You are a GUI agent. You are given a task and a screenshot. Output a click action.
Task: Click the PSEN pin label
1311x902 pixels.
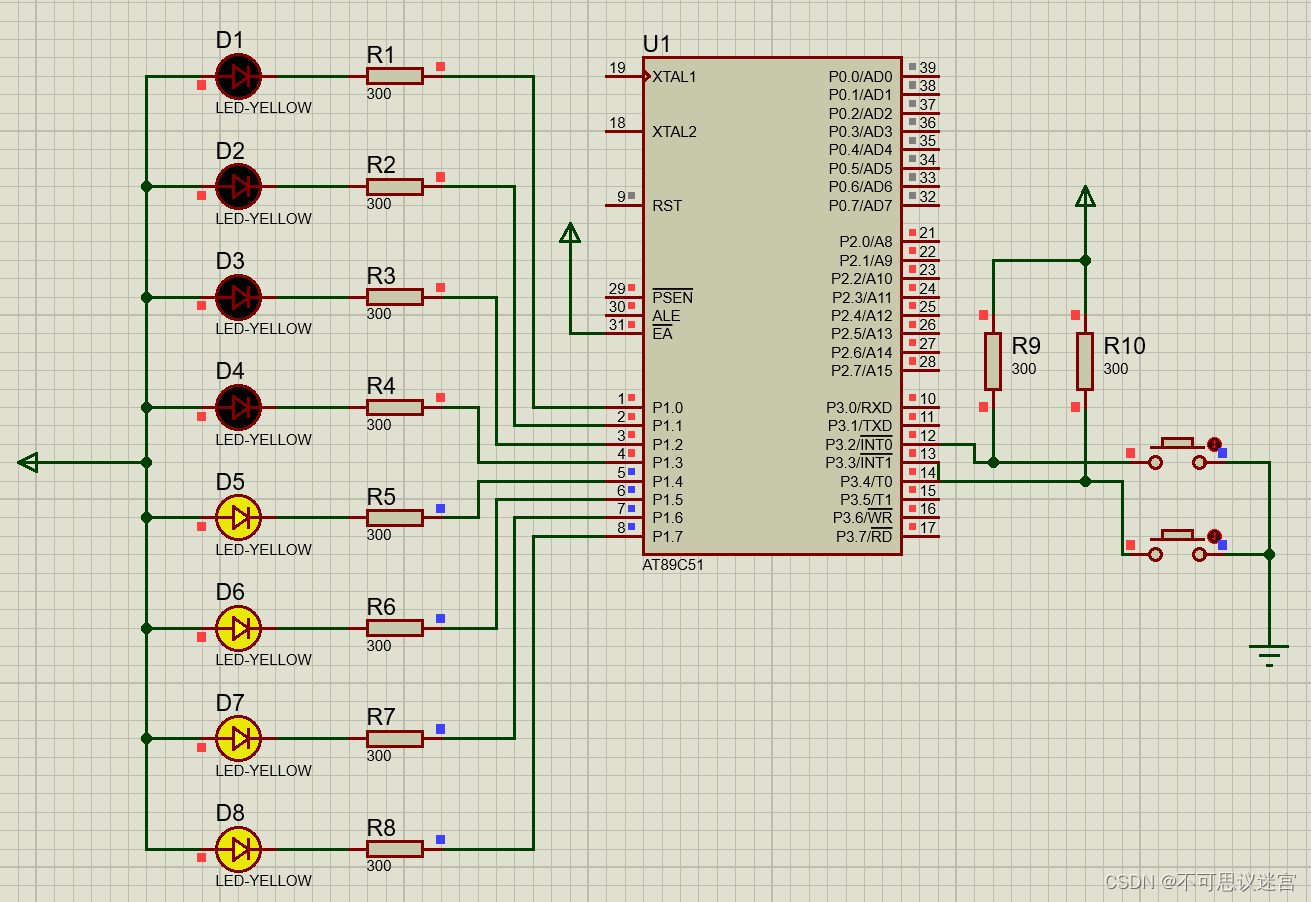click(672, 297)
